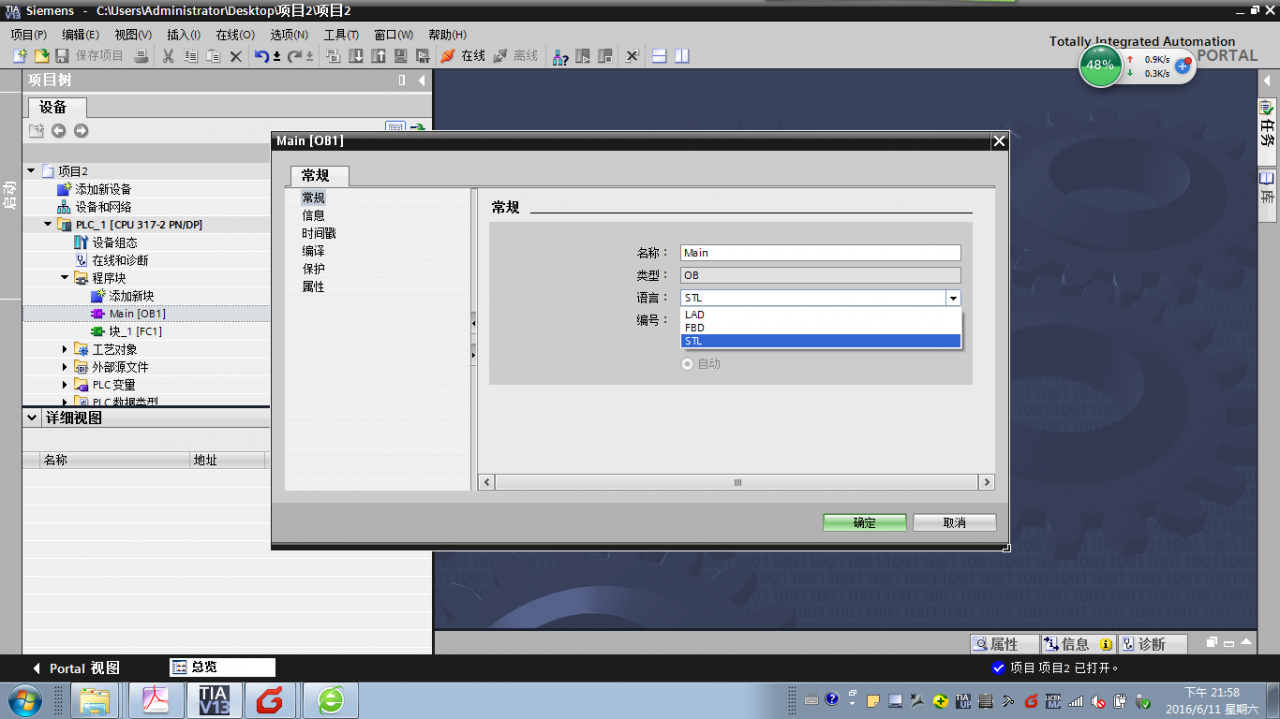Split the editor space vertically
Screen dimensions: 1280x719
(x=682, y=56)
